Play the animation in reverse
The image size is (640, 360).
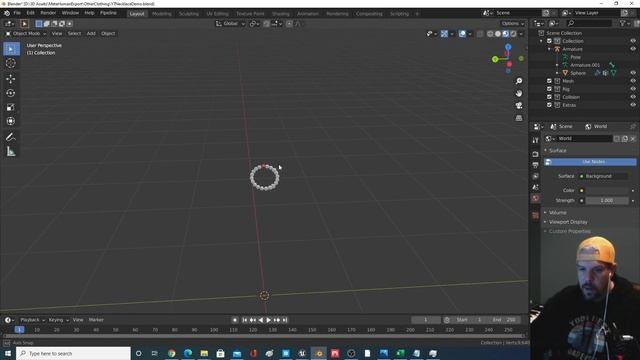coord(261,320)
